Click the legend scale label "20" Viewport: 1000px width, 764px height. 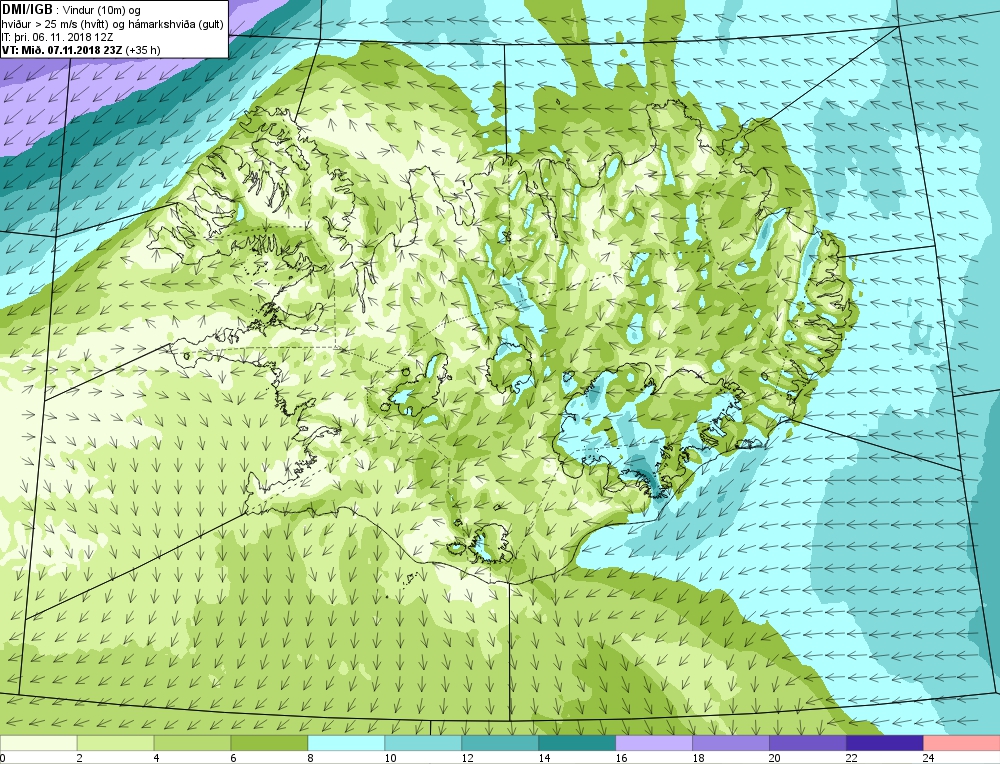(x=775, y=758)
